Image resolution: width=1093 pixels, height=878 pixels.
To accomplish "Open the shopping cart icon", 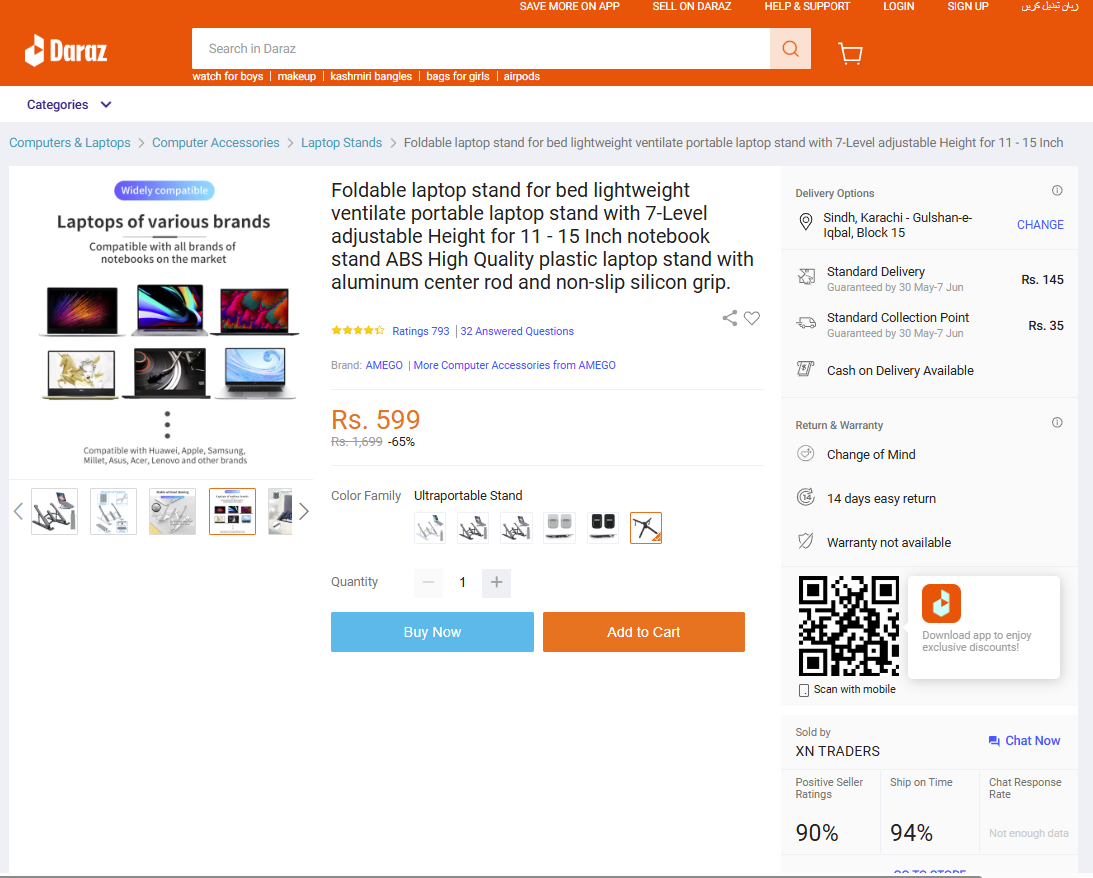I will pos(850,53).
